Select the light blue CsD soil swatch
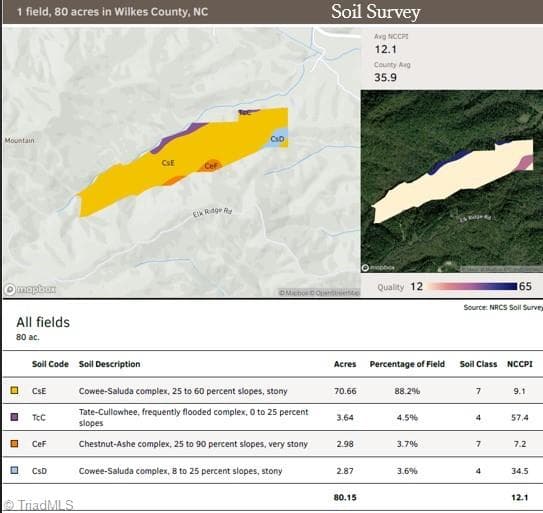Image resolution: width=543 pixels, height=513 pixels. coord(14,470)
